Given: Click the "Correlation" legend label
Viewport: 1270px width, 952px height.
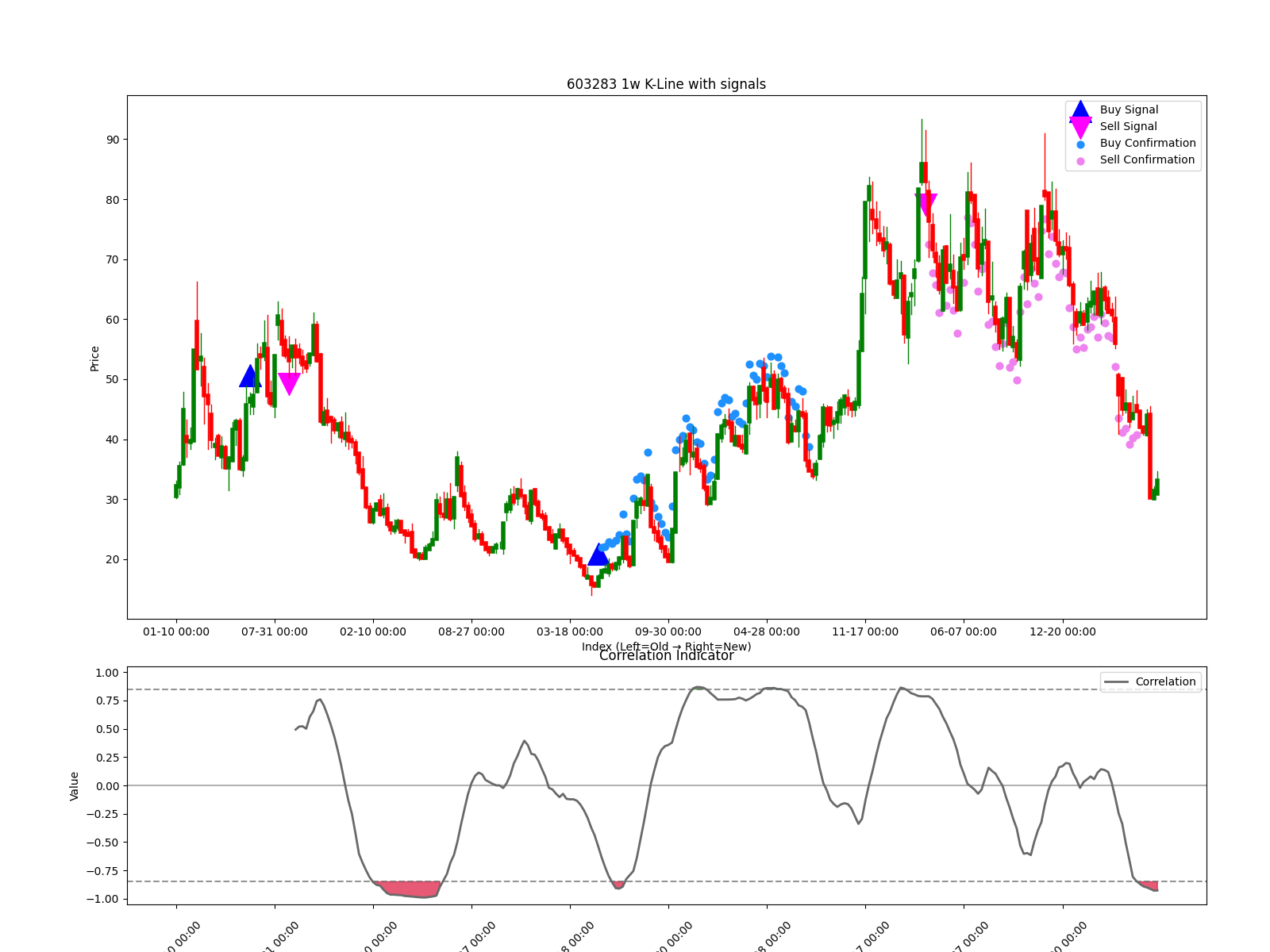Looking at the screenshot, I should point(1165,682).
